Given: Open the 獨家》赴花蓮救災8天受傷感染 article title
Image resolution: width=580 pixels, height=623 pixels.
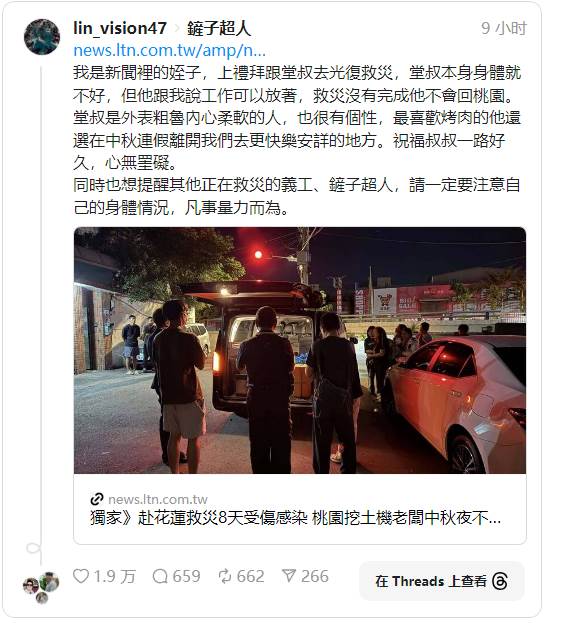Looking at the screenshot, I should click(295, 518).
